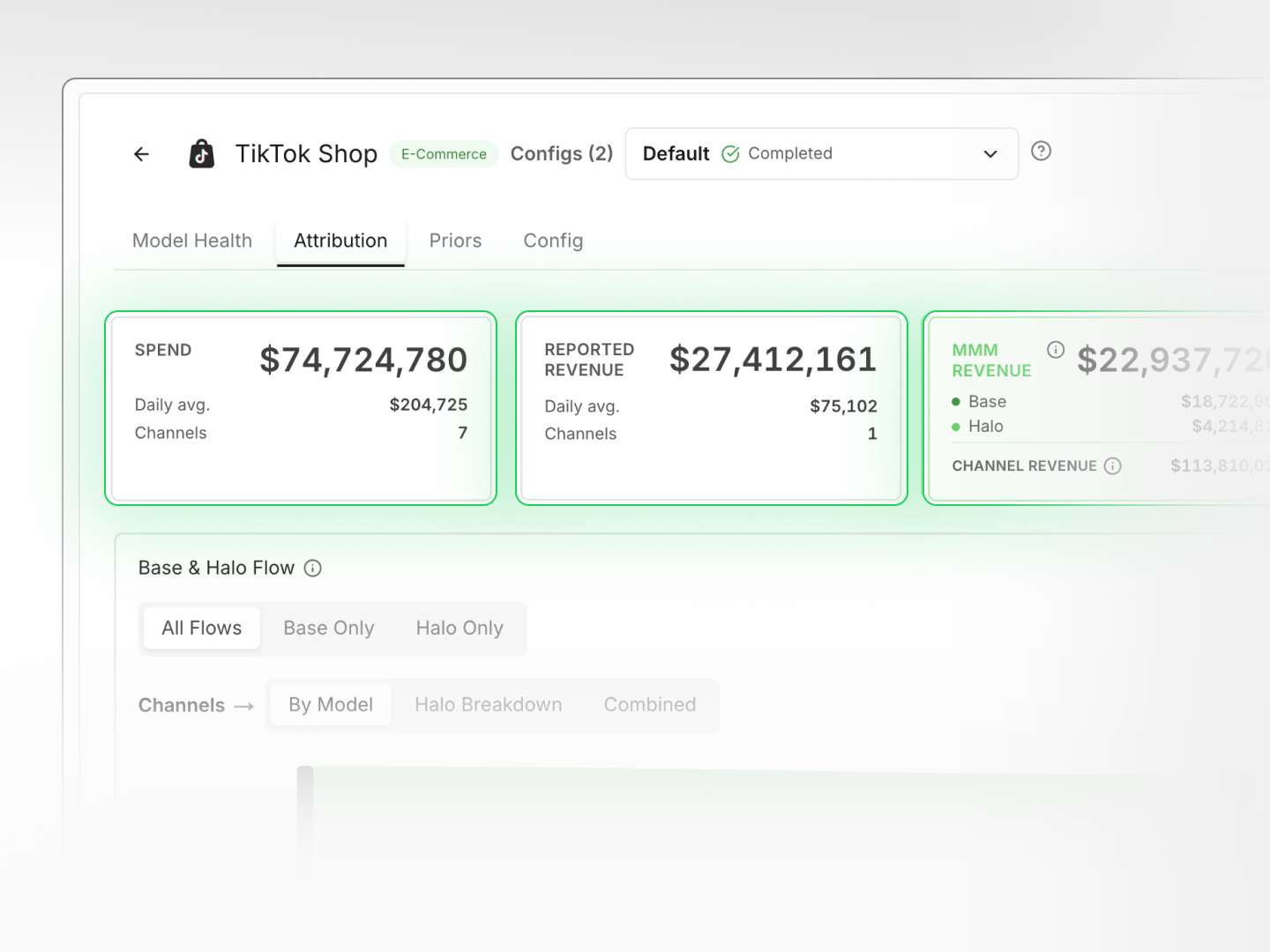1270x952 pixels.
Task: Click the E-Commerce category badge
Action: point(444,154)
